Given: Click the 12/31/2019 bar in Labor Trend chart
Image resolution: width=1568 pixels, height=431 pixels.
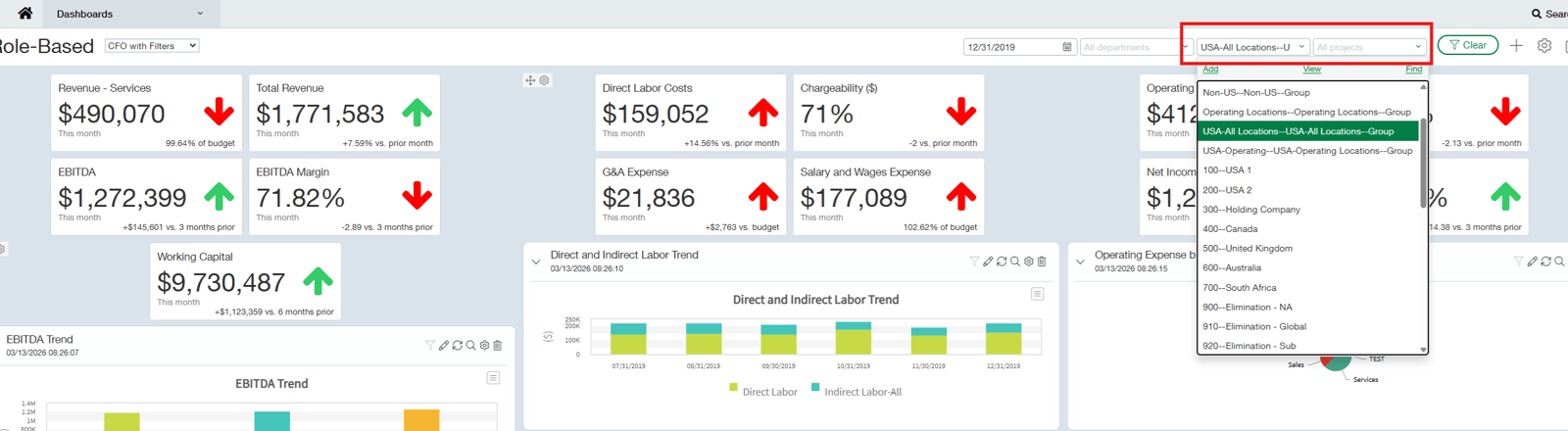Looking at the screenshot, I should click(1004, 339).
